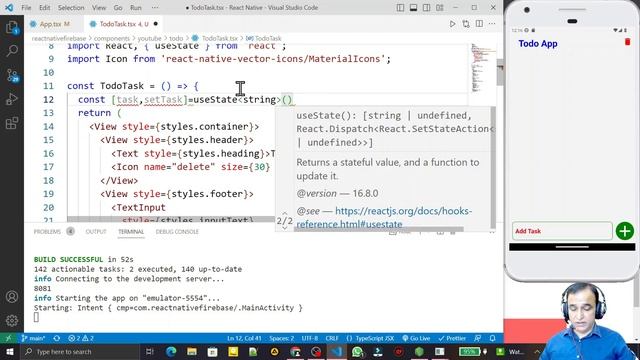Open the File menu

click(26, 8)
